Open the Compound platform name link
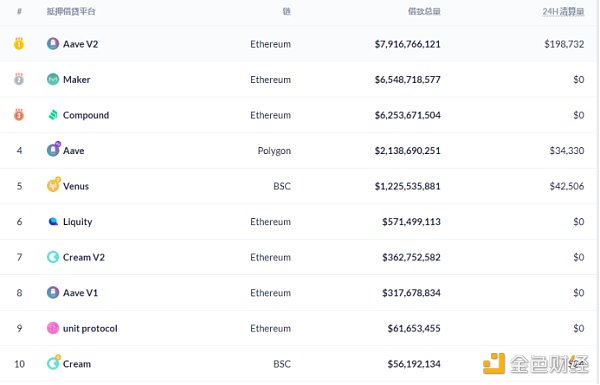The width and height of the screenshot is (600, 385). (86, 115)
